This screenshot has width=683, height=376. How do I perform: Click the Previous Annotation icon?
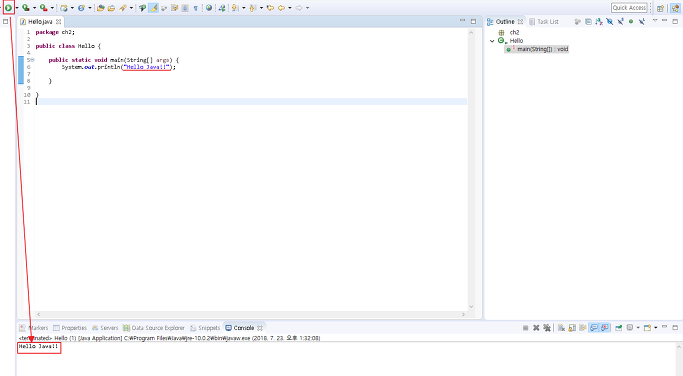[x=253, y=8]
